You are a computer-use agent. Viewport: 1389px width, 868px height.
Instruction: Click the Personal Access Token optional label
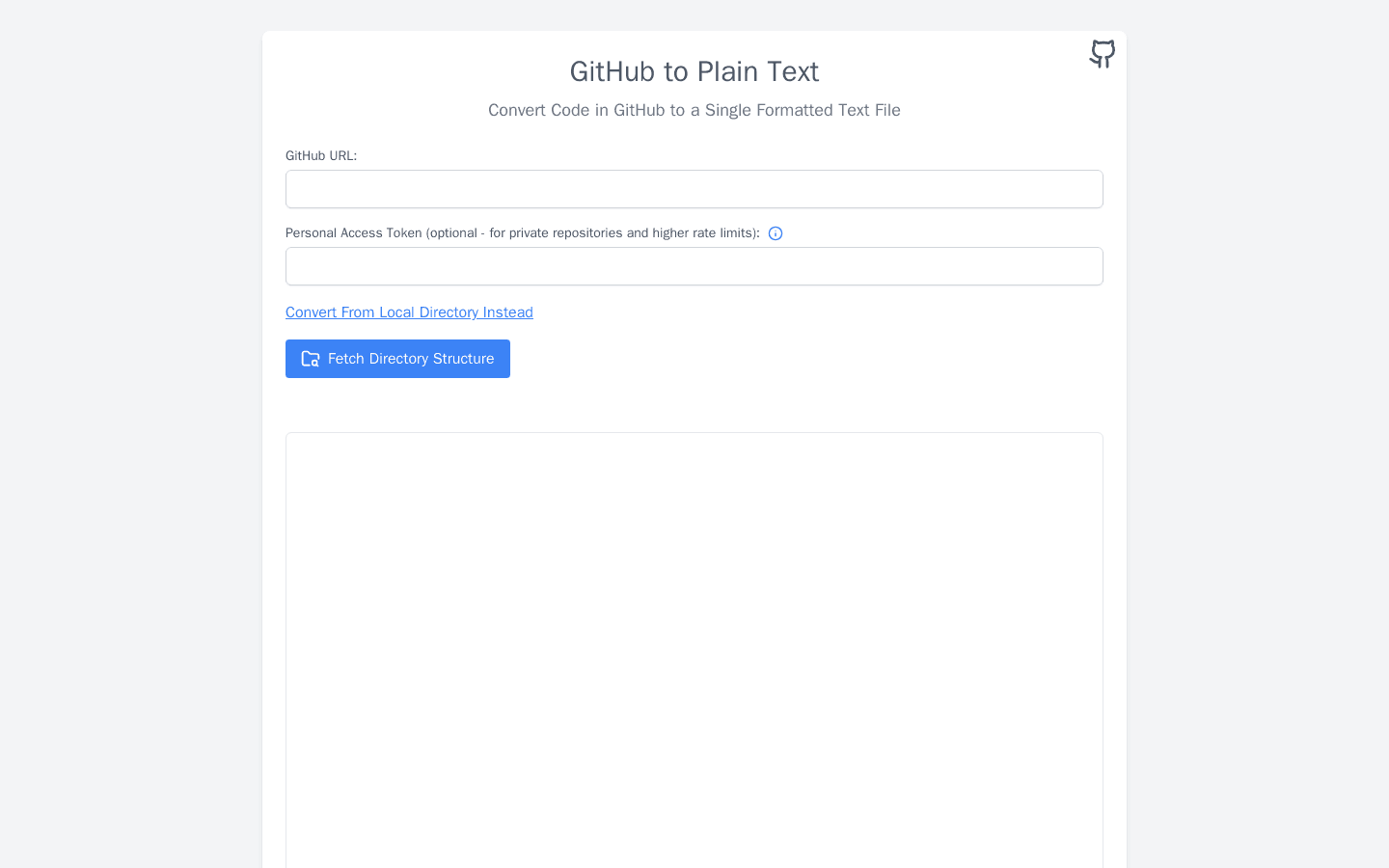pyautogui.click(x=524, y=232)
